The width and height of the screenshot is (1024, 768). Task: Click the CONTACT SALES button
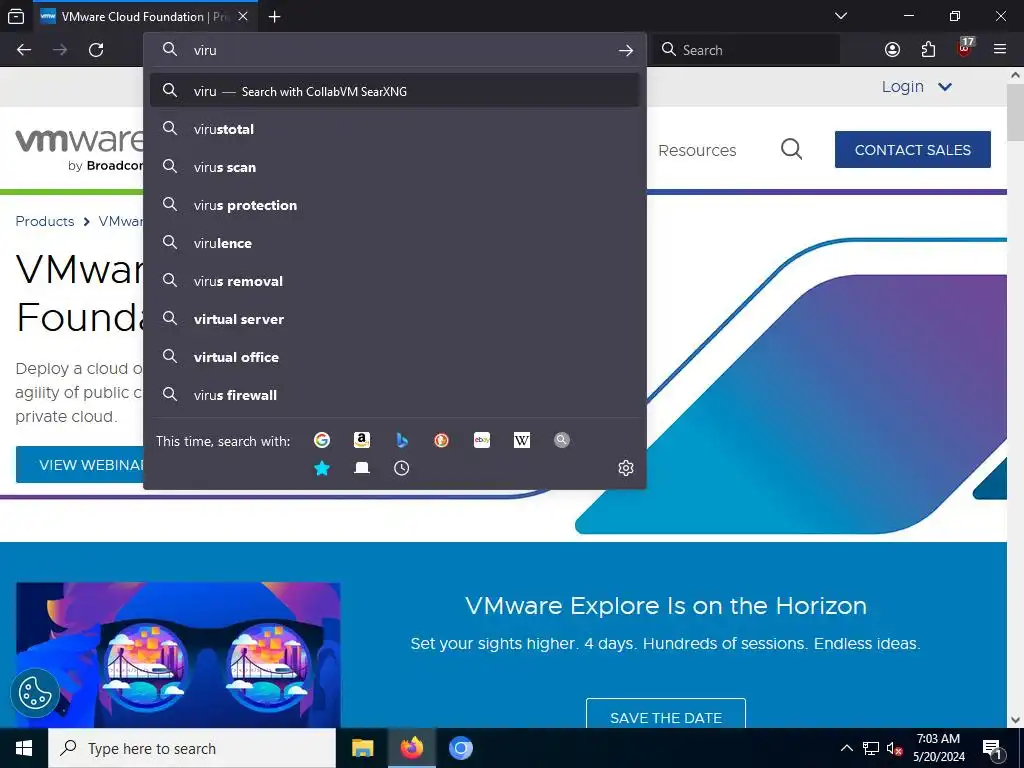click(912, 150)
